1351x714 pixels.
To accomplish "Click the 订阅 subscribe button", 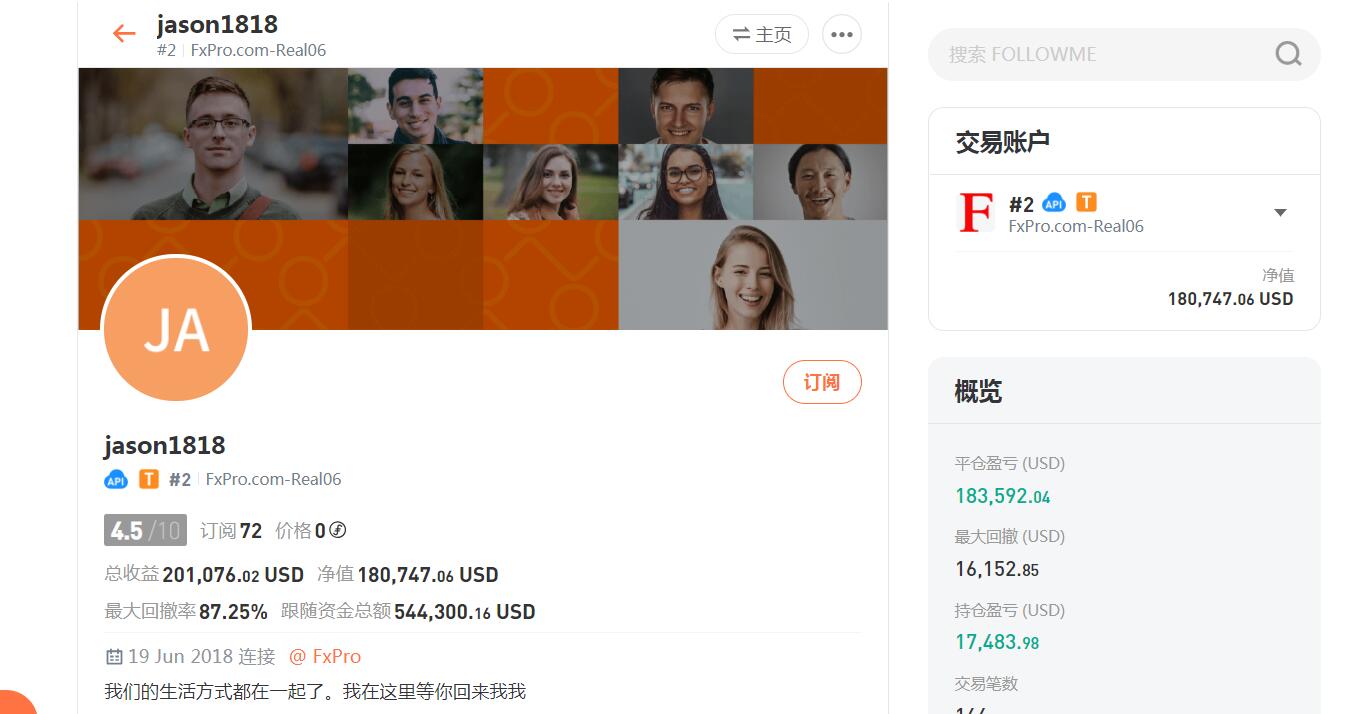I will tap(822, 382).
